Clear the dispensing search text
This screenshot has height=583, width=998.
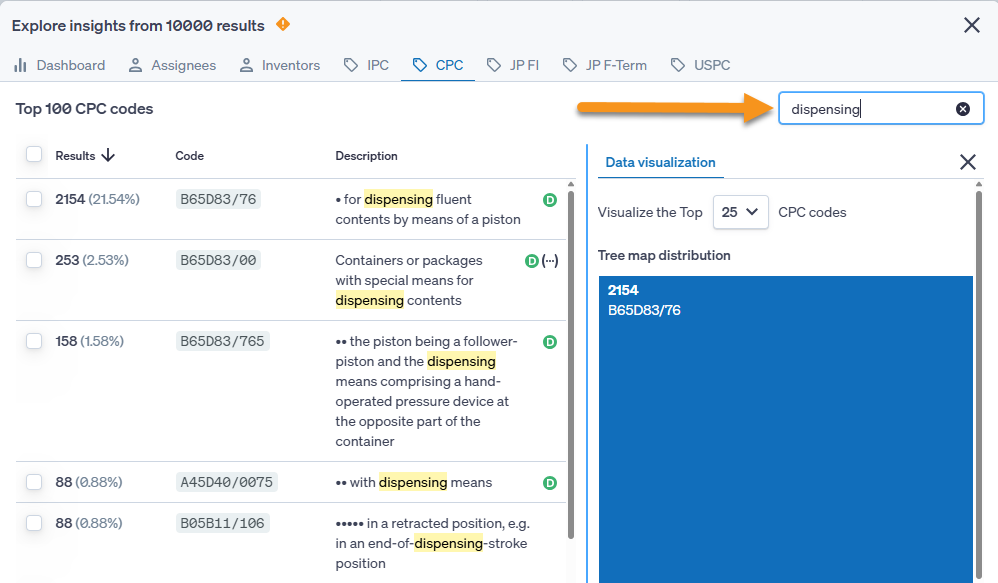pyautogui.click(x=962, y=109)
